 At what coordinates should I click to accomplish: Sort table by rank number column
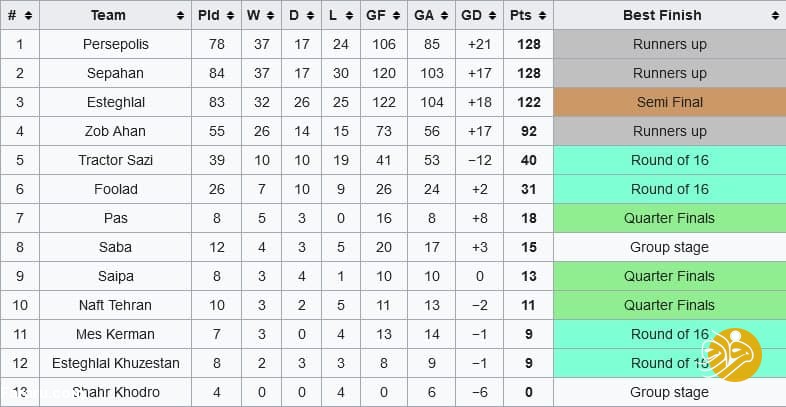click(28, 15)
